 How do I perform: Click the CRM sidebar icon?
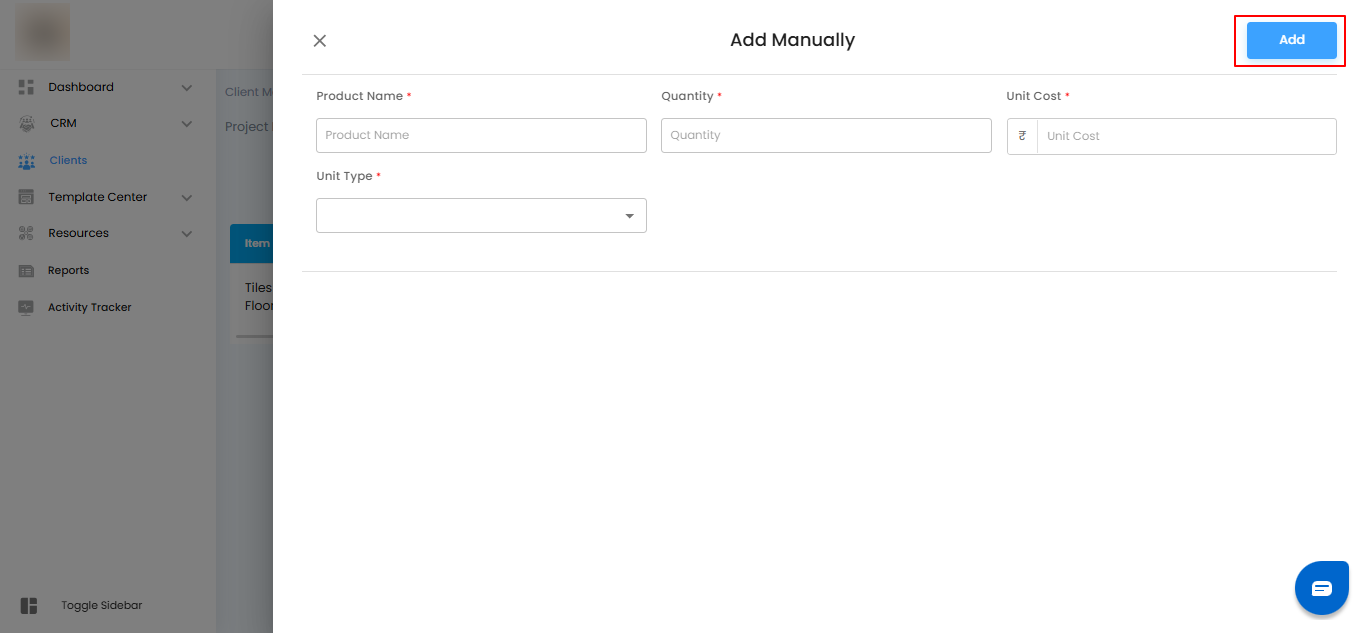[27, 124]
